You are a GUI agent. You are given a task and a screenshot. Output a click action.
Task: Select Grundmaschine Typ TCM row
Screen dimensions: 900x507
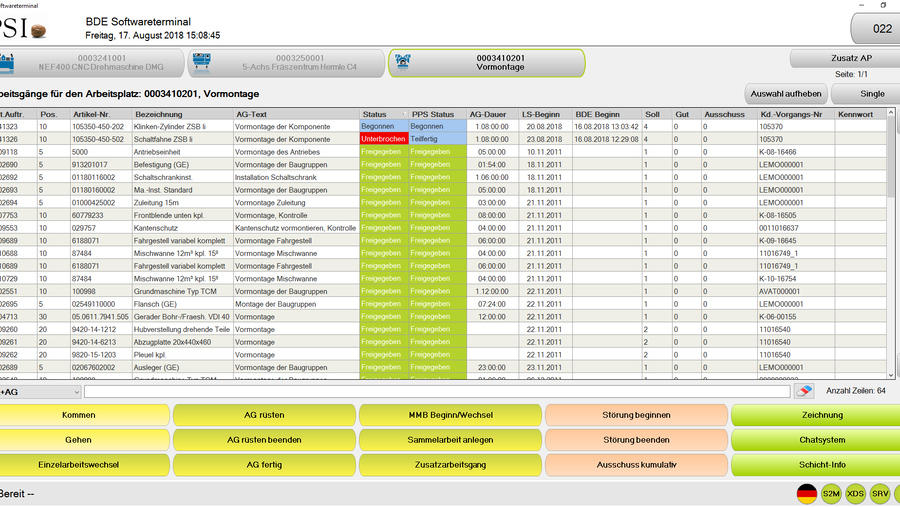[x=443, y=291]
